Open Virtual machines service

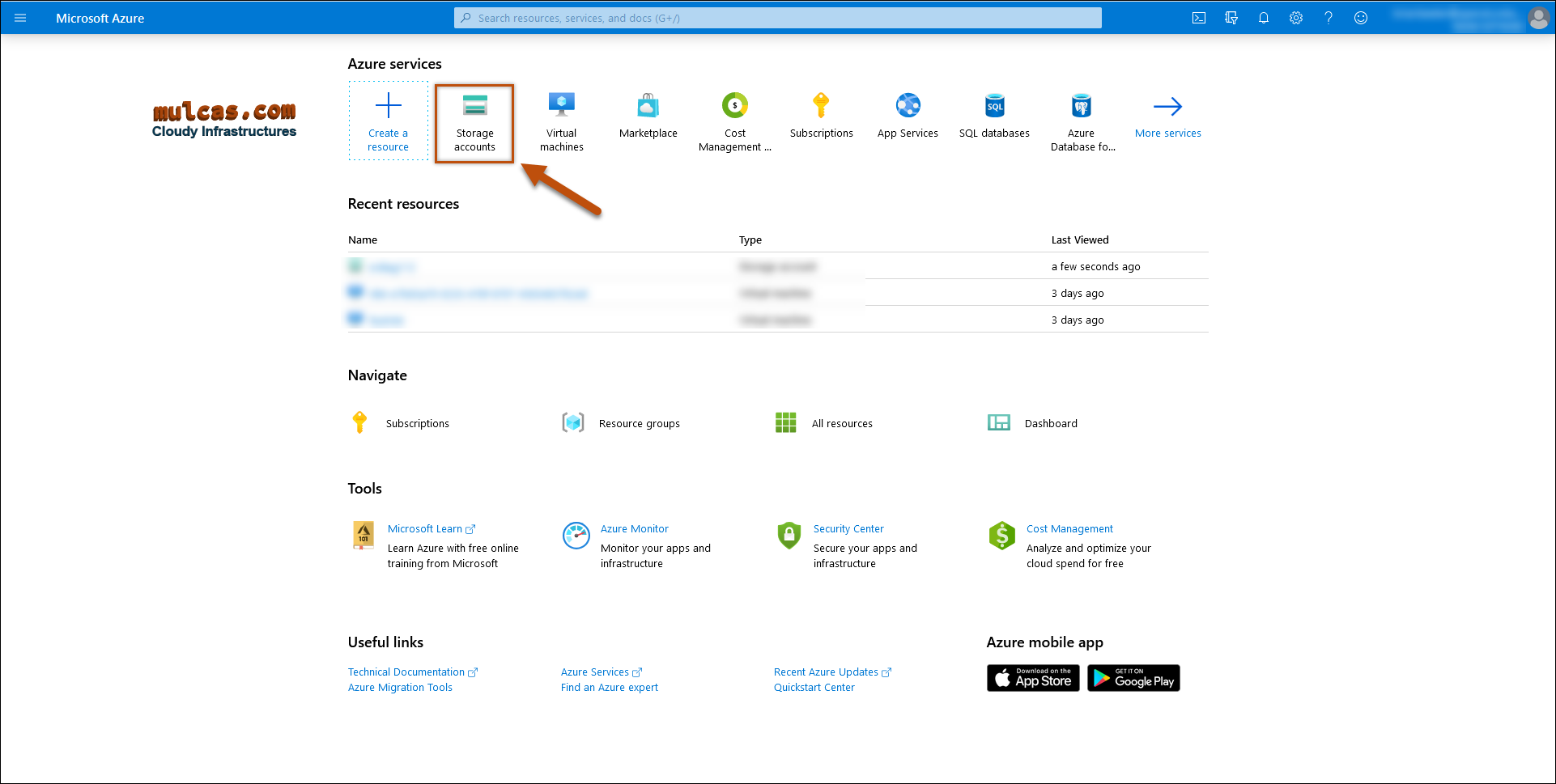pos(561,123)
